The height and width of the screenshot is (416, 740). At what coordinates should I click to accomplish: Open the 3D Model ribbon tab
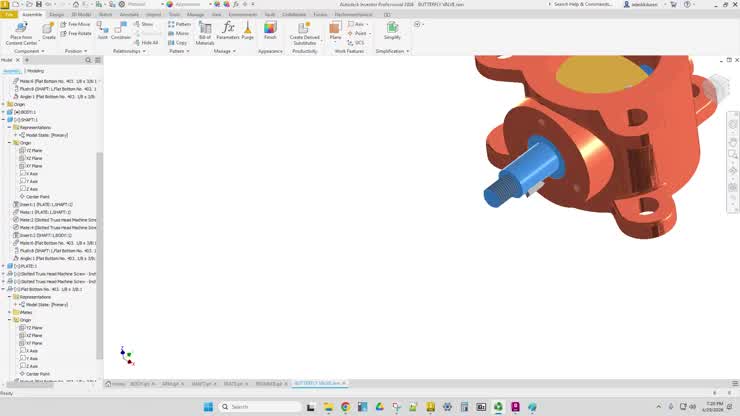[x=81, y=15]
